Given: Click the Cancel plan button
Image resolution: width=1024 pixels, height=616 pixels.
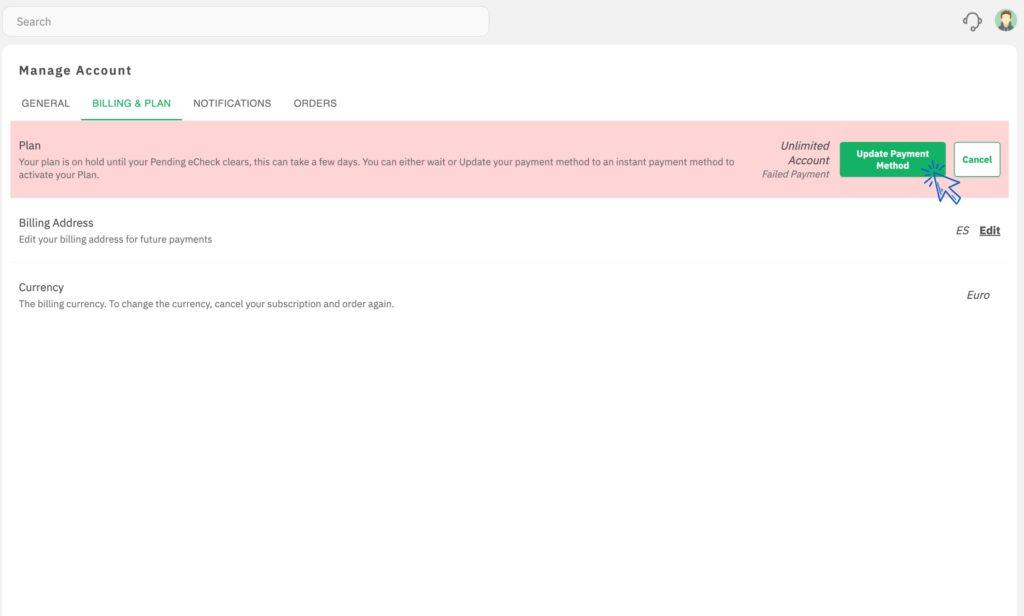Looking at the screenshot, I should [976, 160].
